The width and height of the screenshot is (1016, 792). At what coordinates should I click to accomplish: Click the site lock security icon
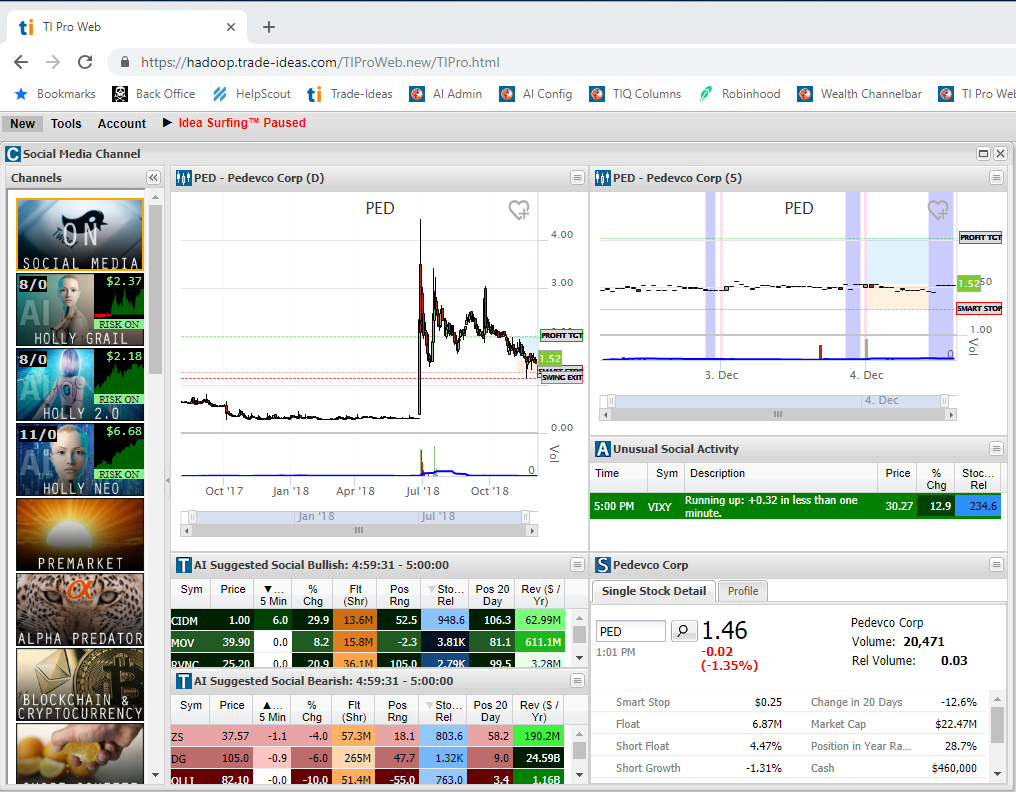coord(125,62)
